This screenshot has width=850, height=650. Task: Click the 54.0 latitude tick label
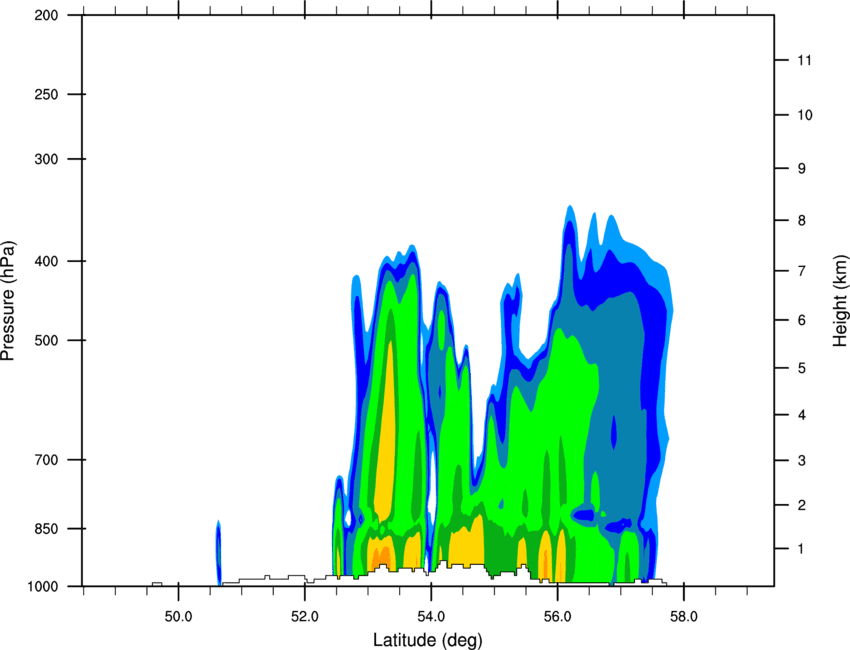tap(431, 617)
